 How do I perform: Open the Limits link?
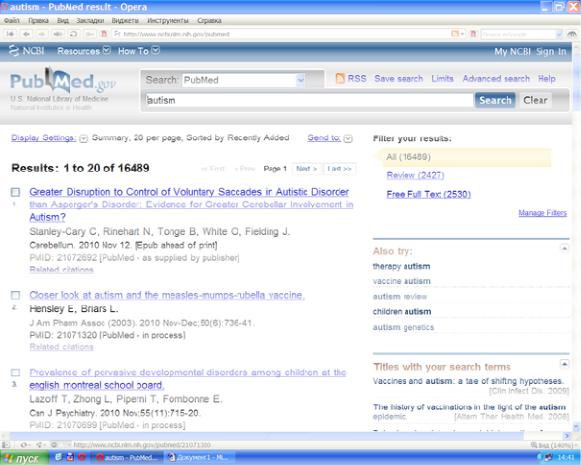(442, 79)
